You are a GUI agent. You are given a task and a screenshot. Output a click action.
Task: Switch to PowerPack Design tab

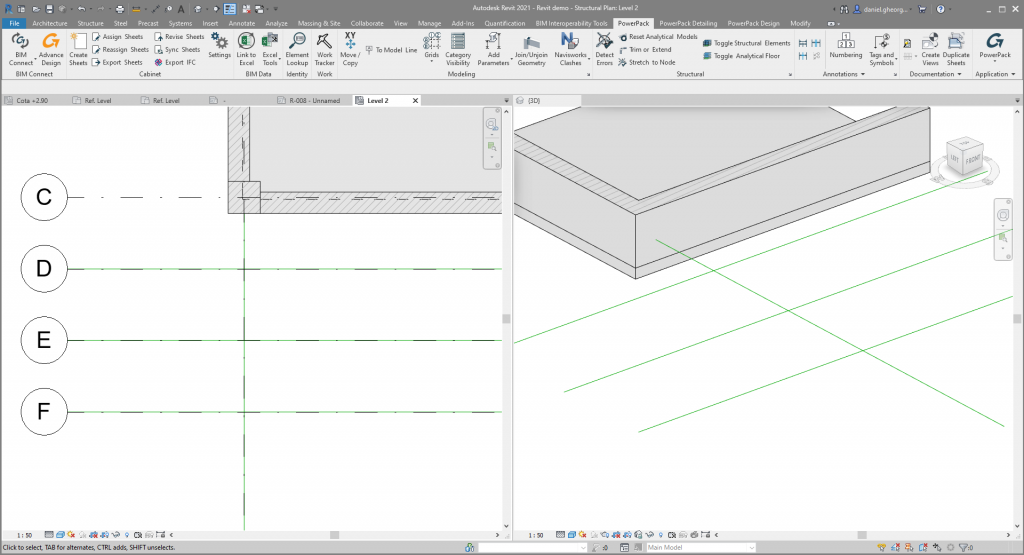(753, 23)
